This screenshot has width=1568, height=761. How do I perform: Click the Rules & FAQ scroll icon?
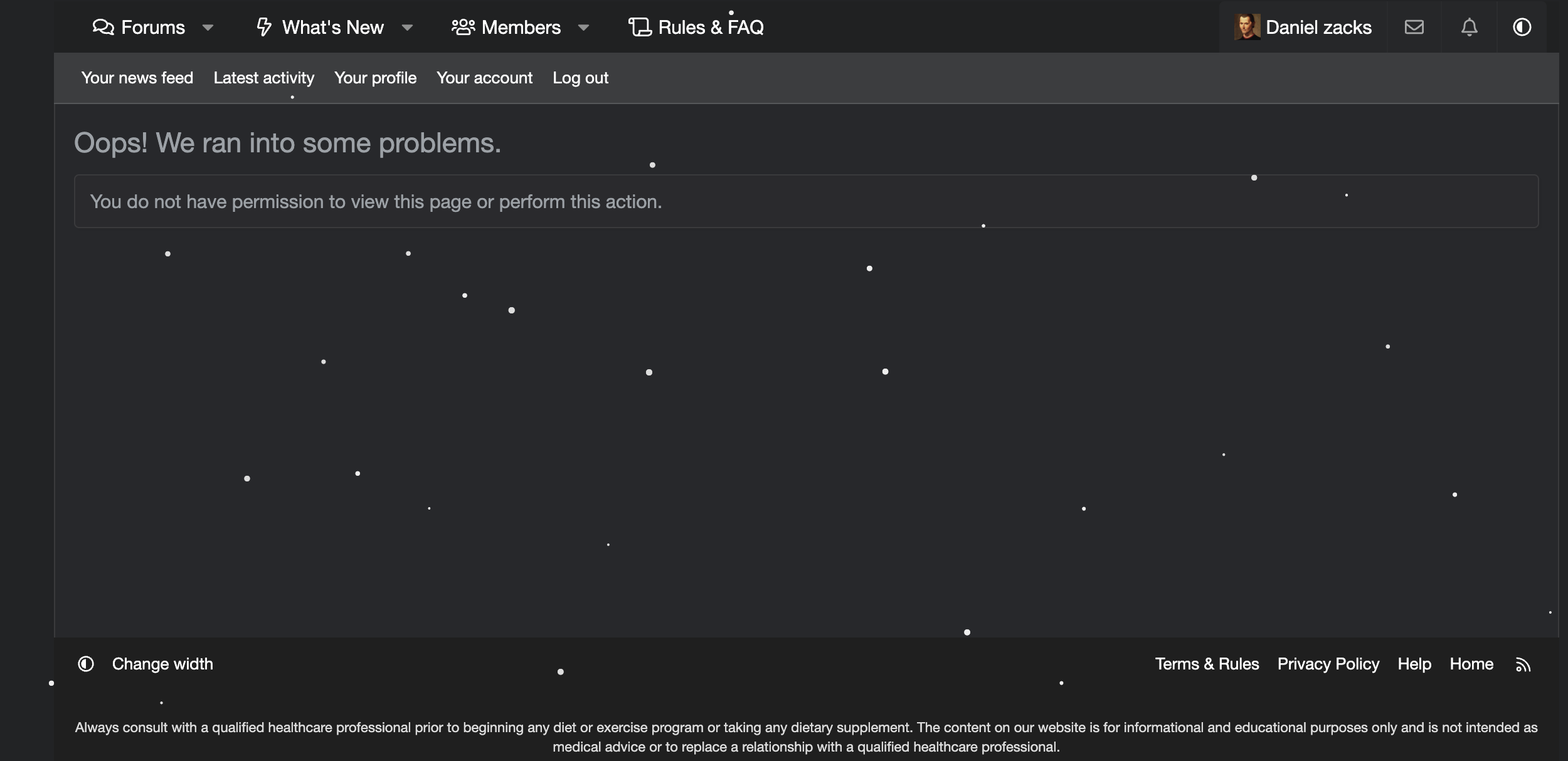coord(640,27)
